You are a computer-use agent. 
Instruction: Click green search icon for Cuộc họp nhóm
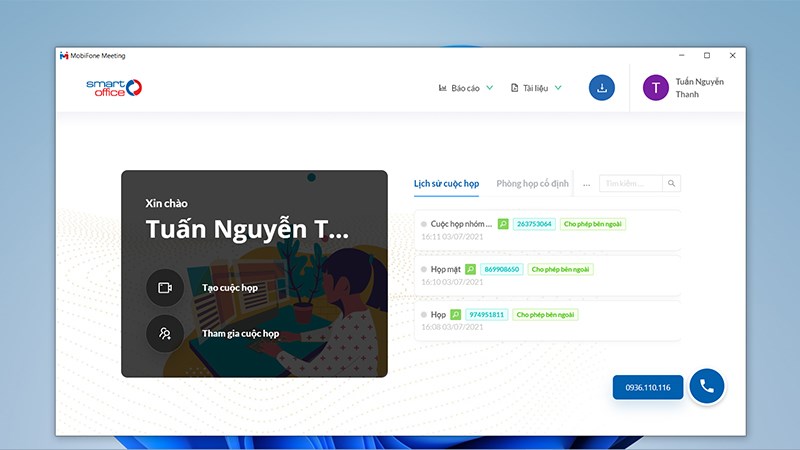pos(503,224)
